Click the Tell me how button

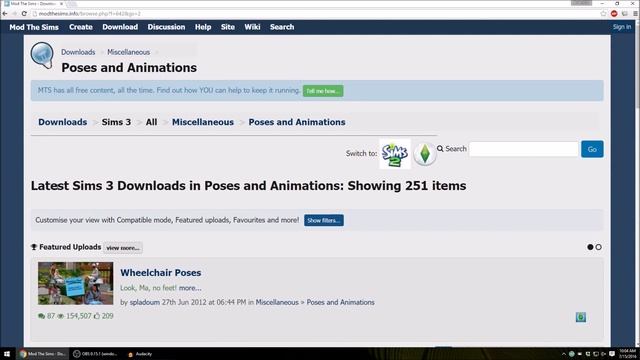(x=323, y=91)
